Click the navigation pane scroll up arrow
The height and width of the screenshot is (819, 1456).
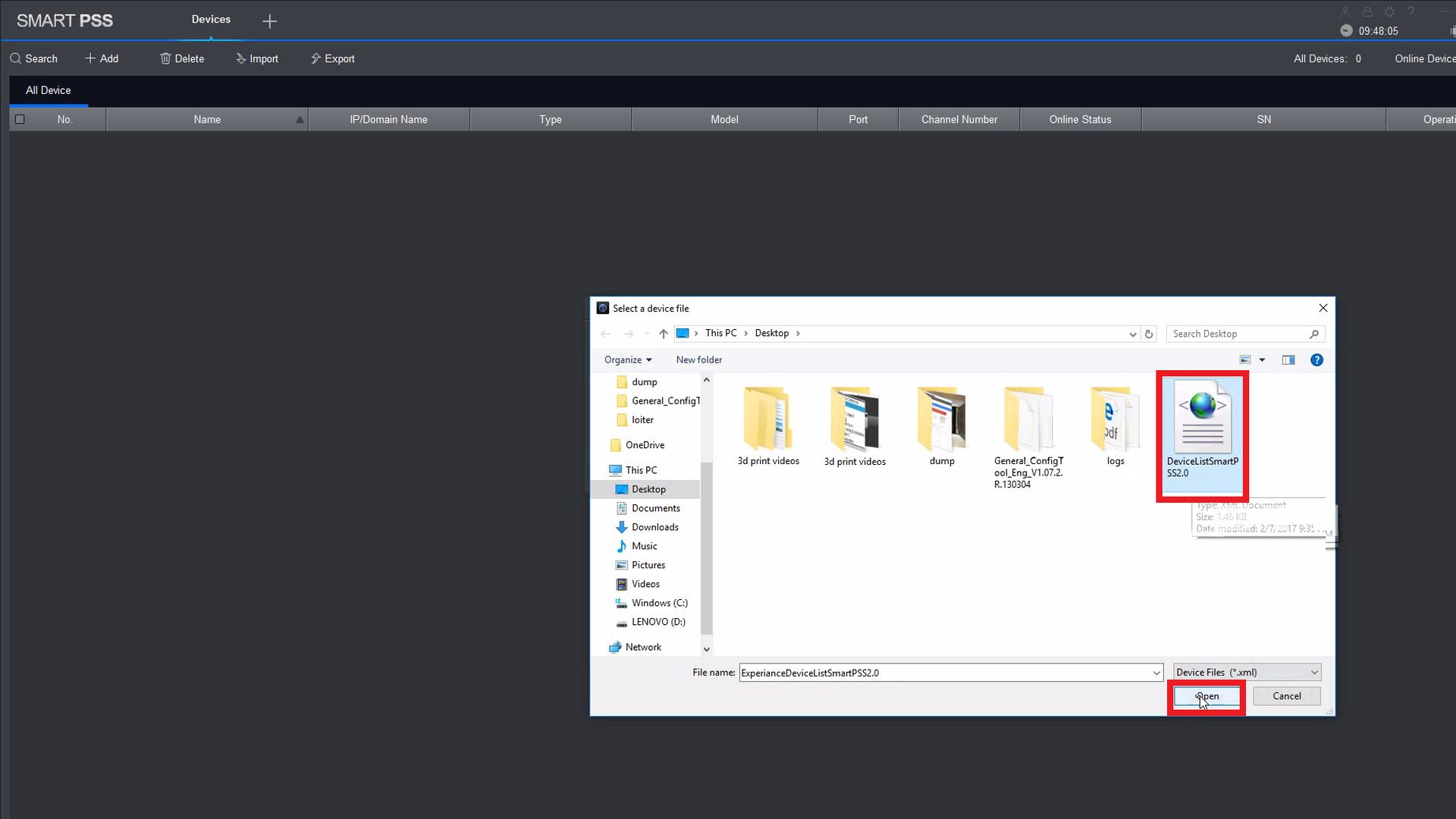pyautogui.click(x=707, y=380)
